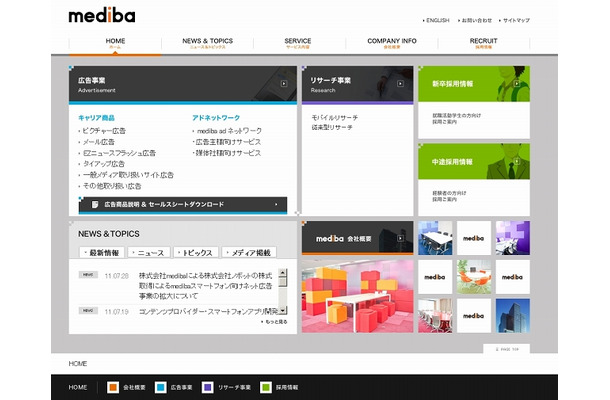Click purple リサーチ事業 square icon in footer
This screenshot has height=400, width=610.
(x=208, y=387)
